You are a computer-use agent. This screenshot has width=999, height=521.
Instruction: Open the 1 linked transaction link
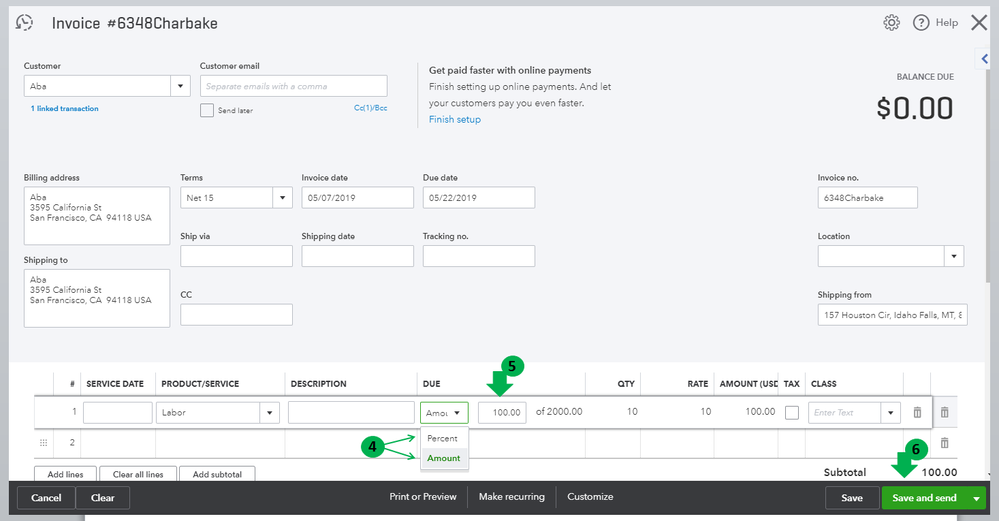pos(64,109)
